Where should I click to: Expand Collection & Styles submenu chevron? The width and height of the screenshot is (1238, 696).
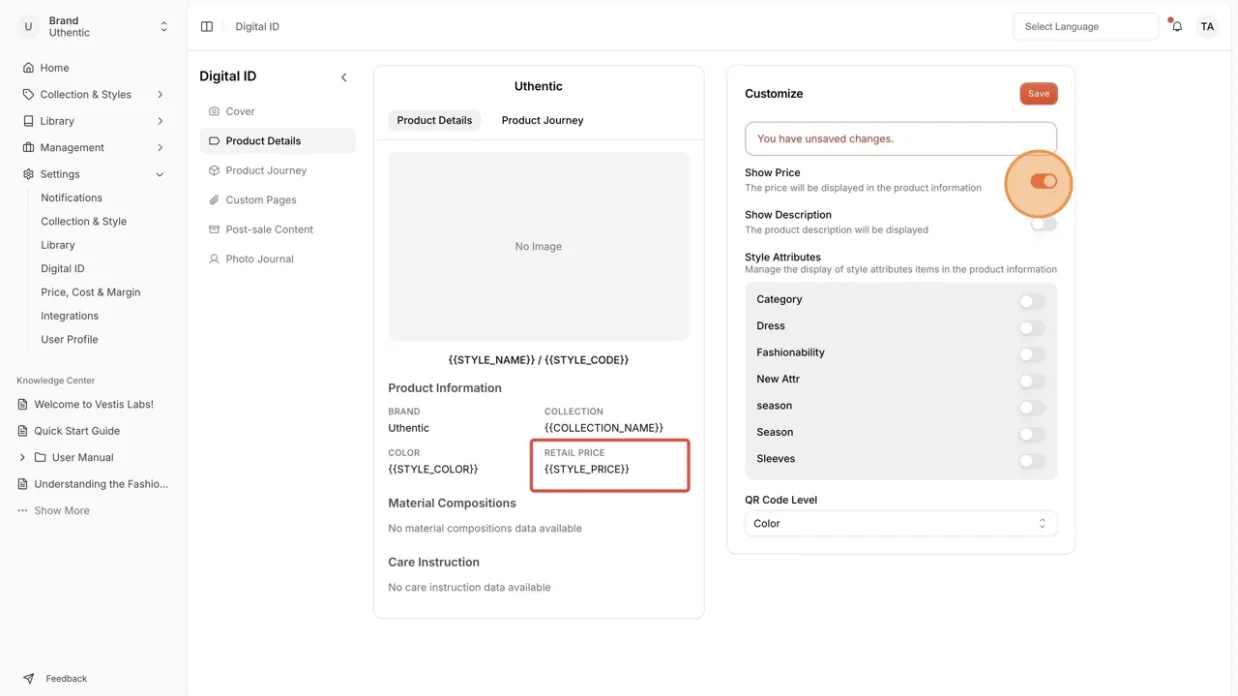pos(160,94)
